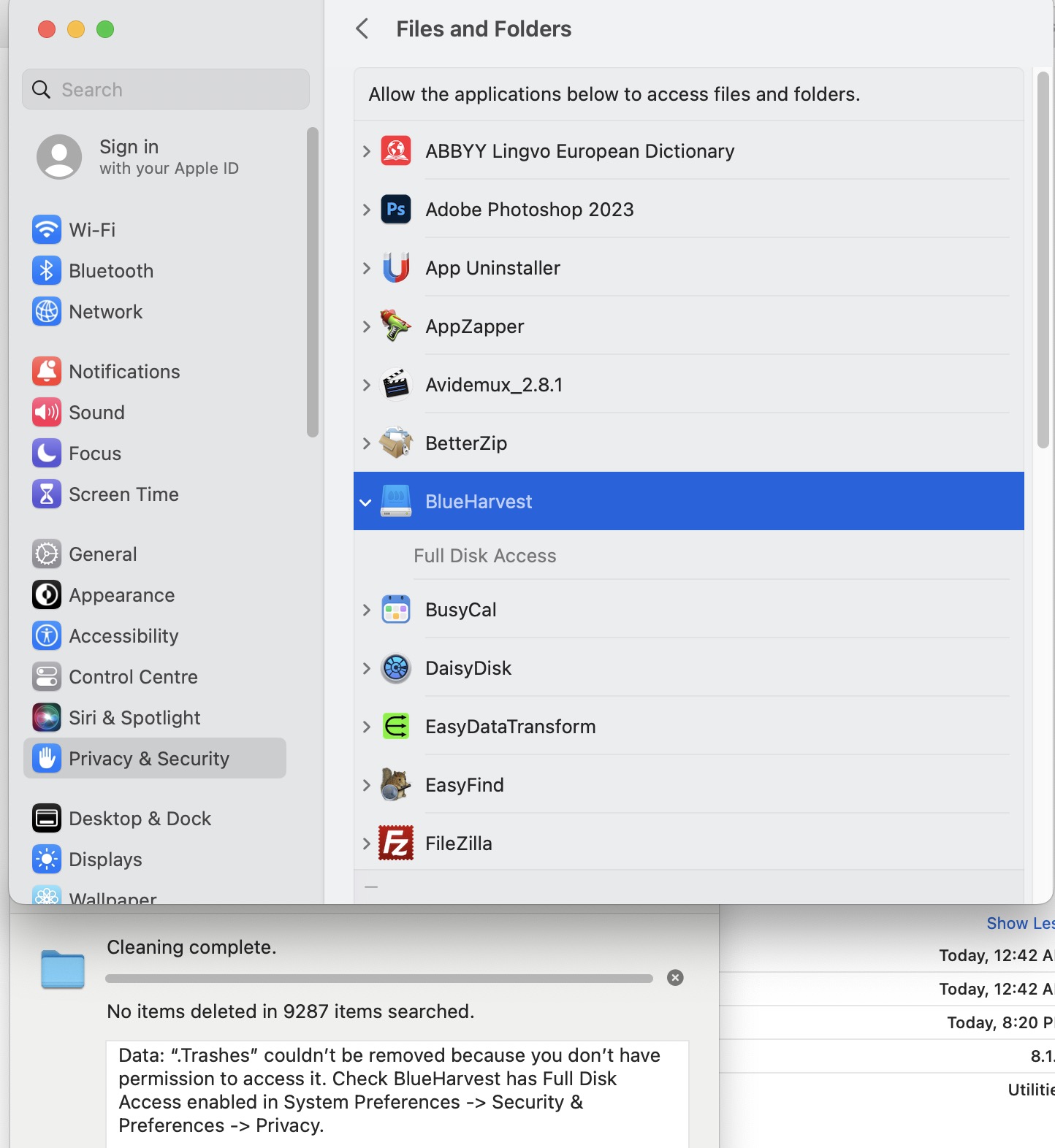Click the Bluetooth sidebar icon
Screen dimensions: 1055x1148
coord(47,271)
